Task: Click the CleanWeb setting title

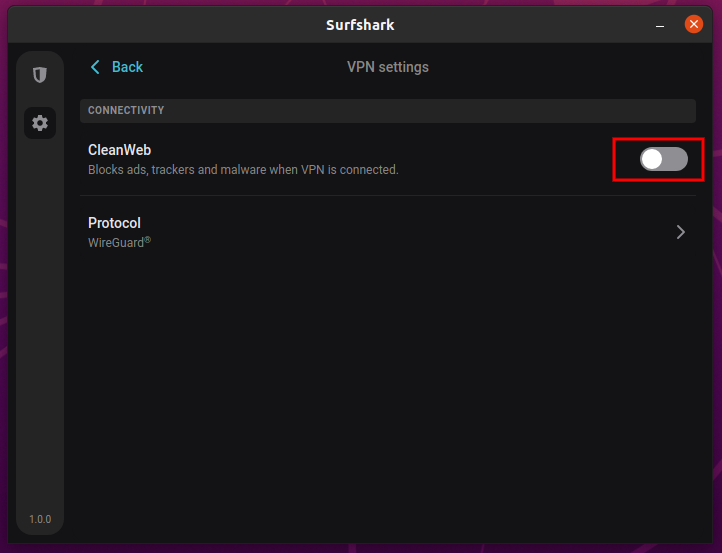Action: 119,150
